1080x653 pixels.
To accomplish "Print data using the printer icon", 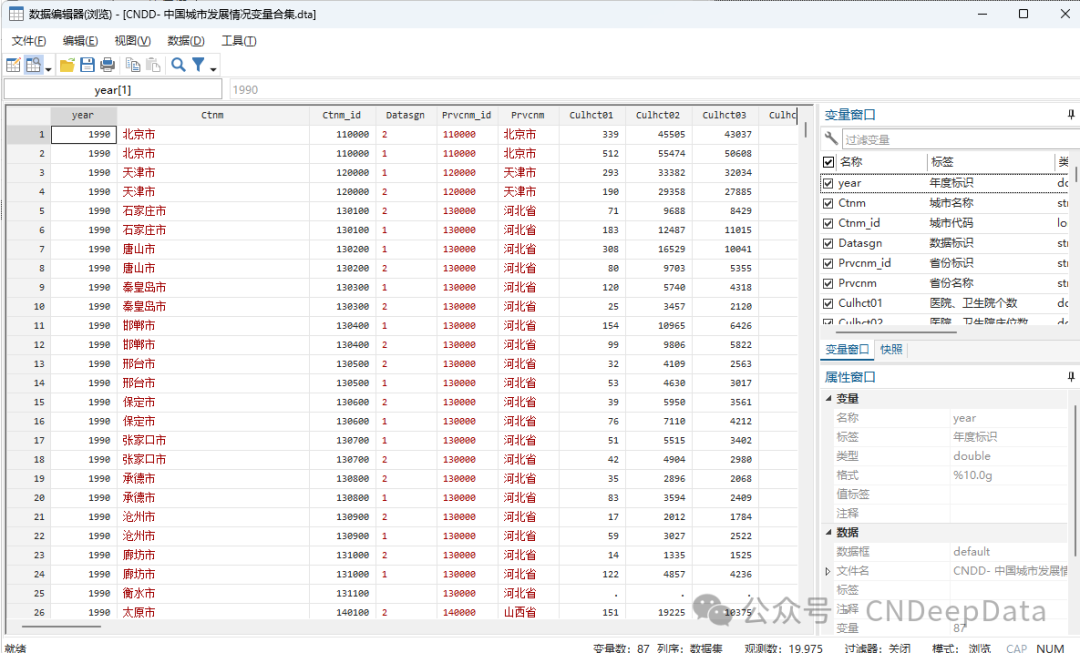I will [107, 65].
